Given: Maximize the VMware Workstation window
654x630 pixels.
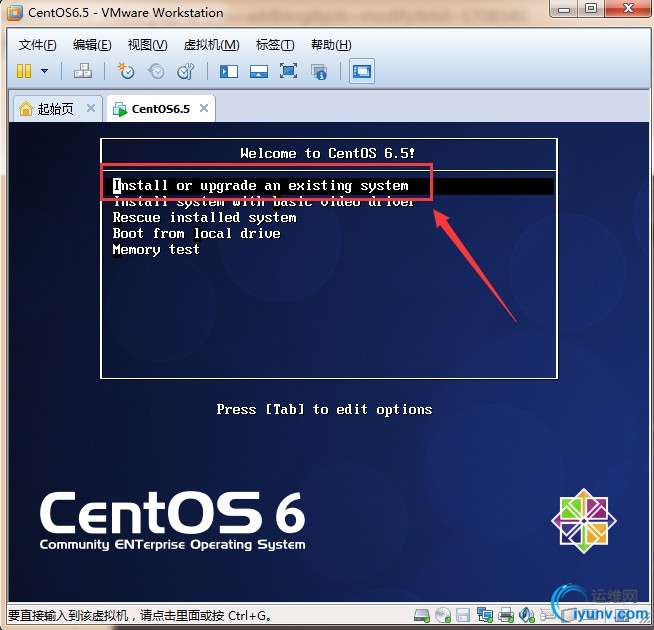Looking at the screenshot, I should (591, 8).
